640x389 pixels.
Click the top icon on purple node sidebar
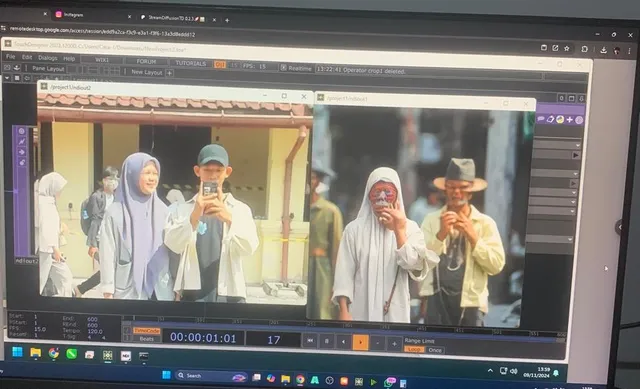tap(22, 131)
